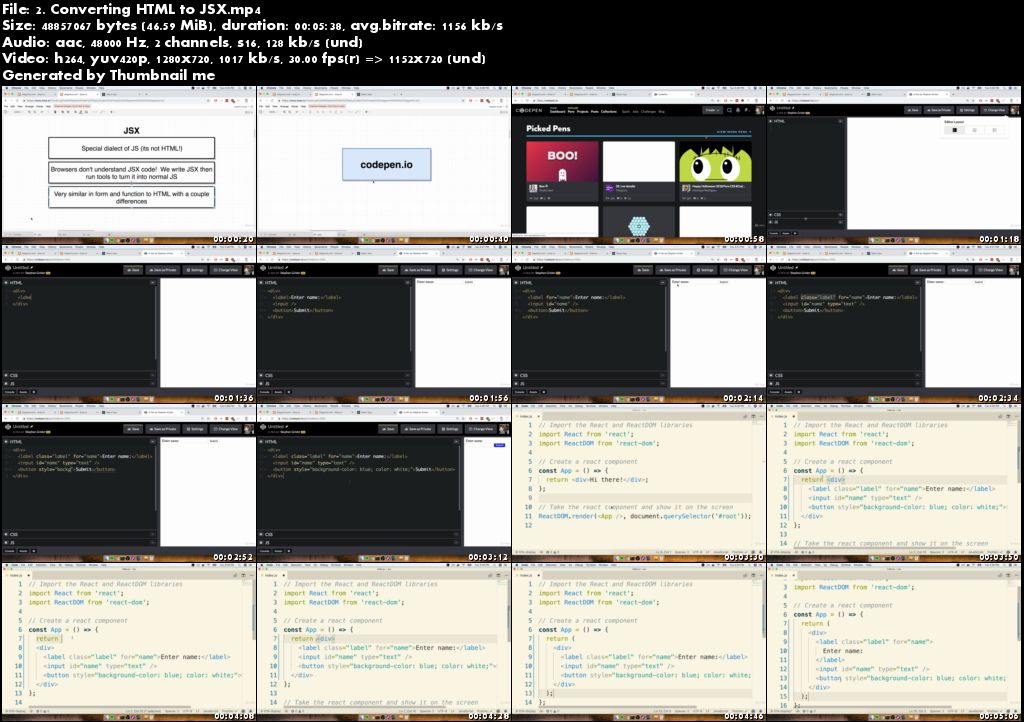Click the pencil icon beside Untitled in the 00:01:56 frame
Screen dimensions: 1024x722
[x=287, y=268]
